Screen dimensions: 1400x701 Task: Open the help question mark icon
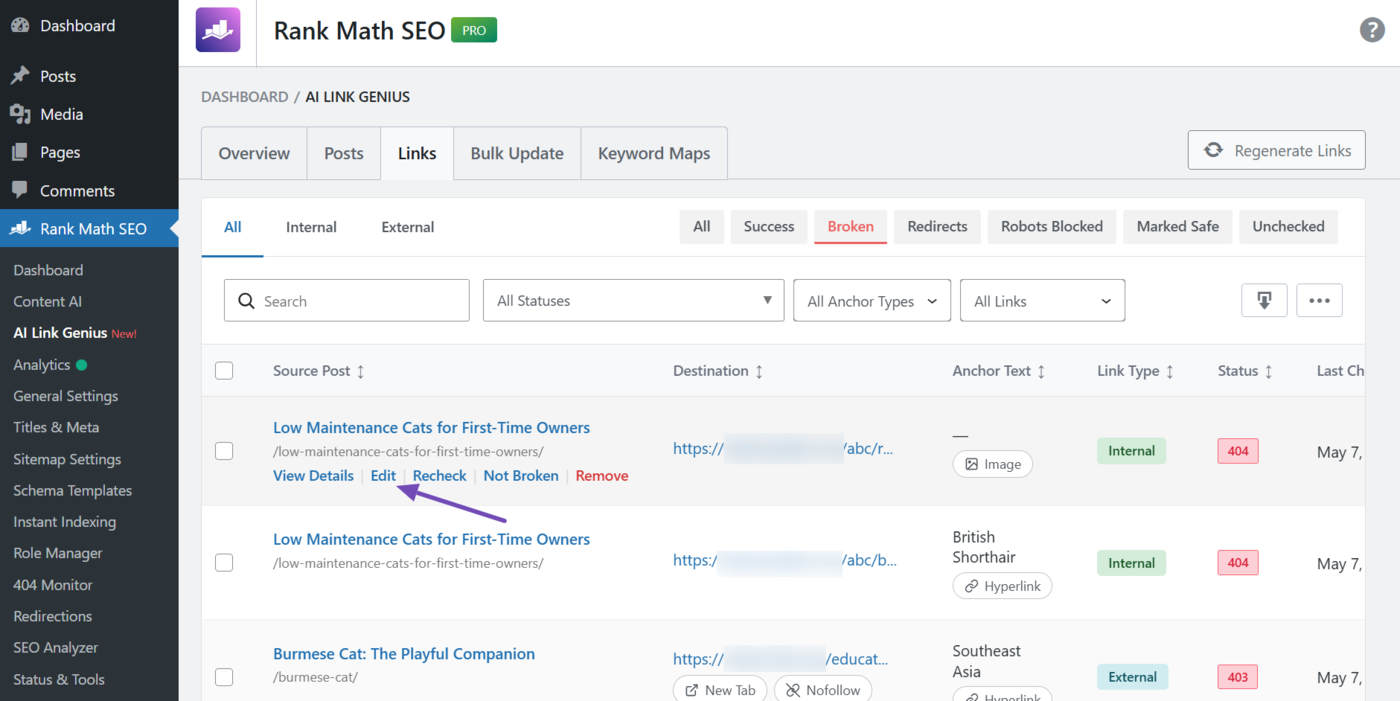tap(1372, 30)
